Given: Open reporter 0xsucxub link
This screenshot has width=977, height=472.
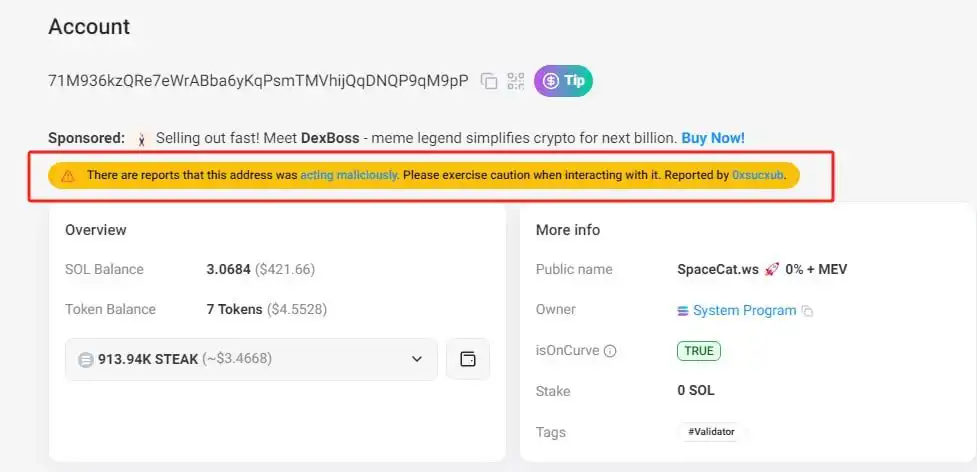Looking at the screenshot, I should point(758,175).
